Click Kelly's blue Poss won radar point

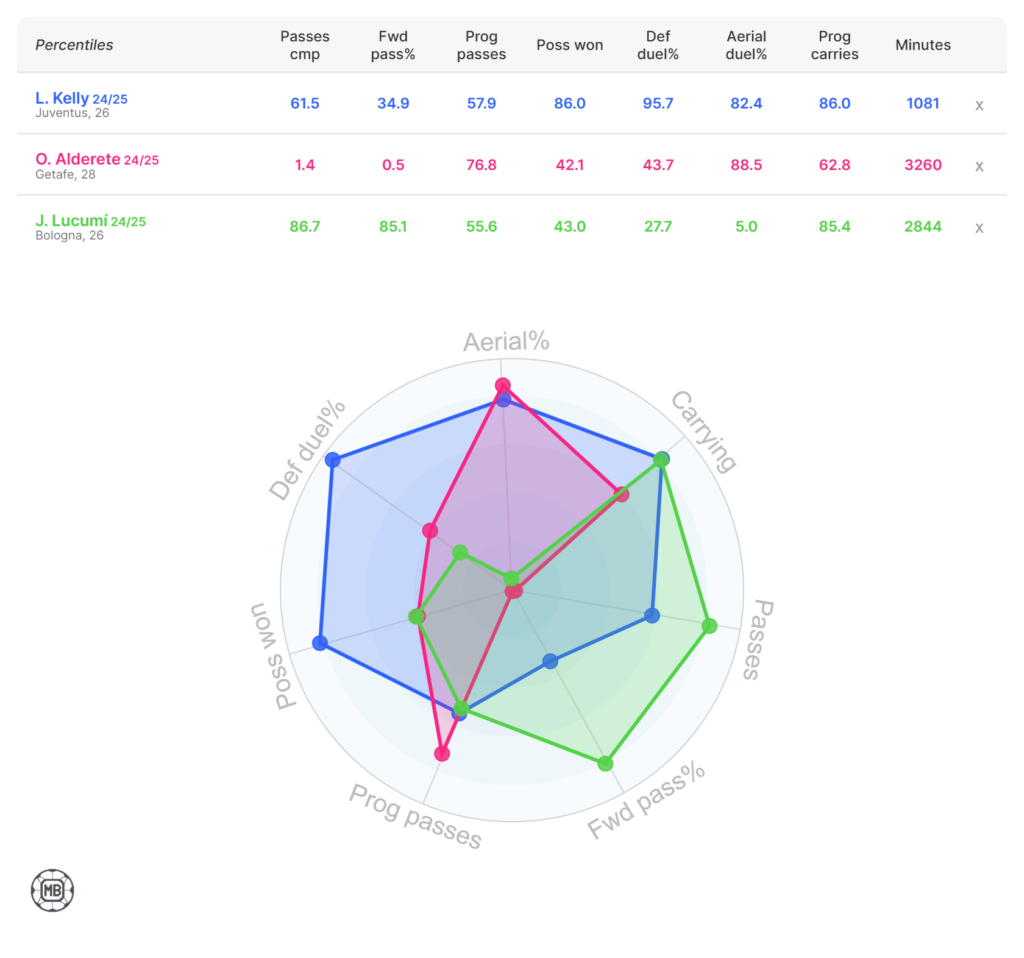pos(320,642)
